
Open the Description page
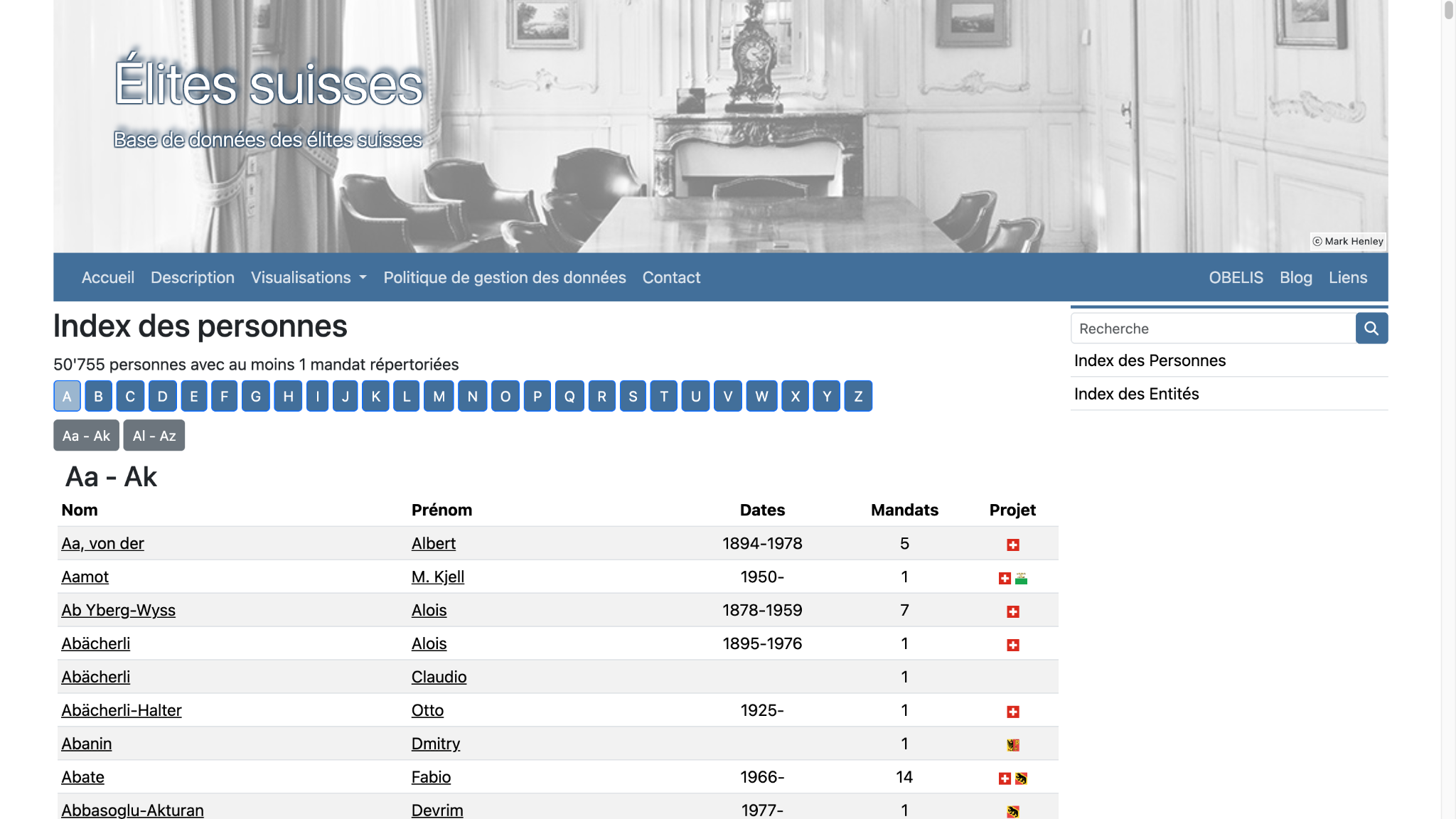(x=192, y=277)
